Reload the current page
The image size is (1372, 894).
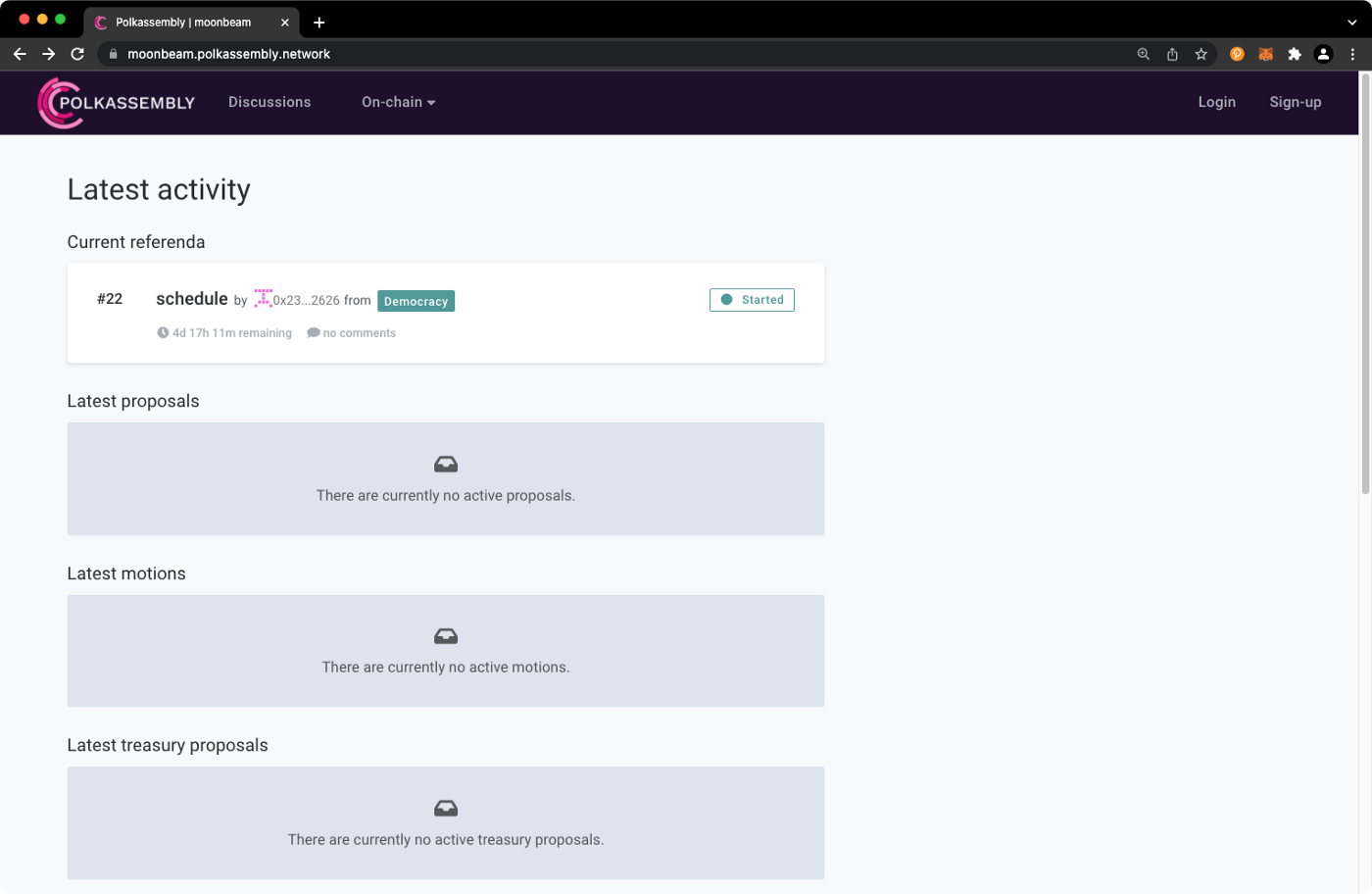[77, 54]
